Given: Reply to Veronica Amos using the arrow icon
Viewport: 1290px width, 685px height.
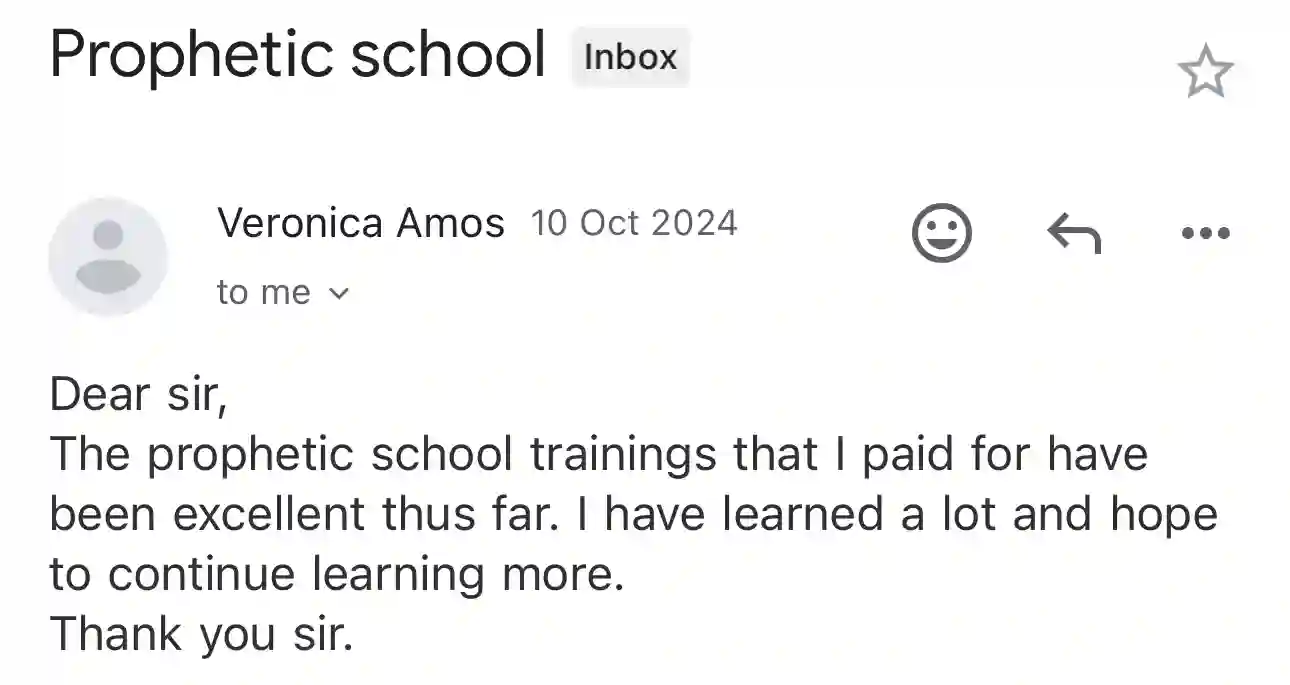Looking at the screenshot, I should (1073, 234).
